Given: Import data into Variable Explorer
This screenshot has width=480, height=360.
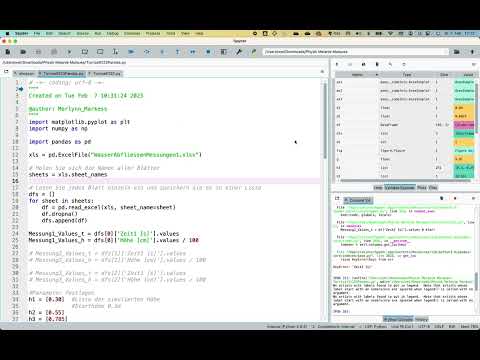Looking at the screenshot, I should pos(337,64).
